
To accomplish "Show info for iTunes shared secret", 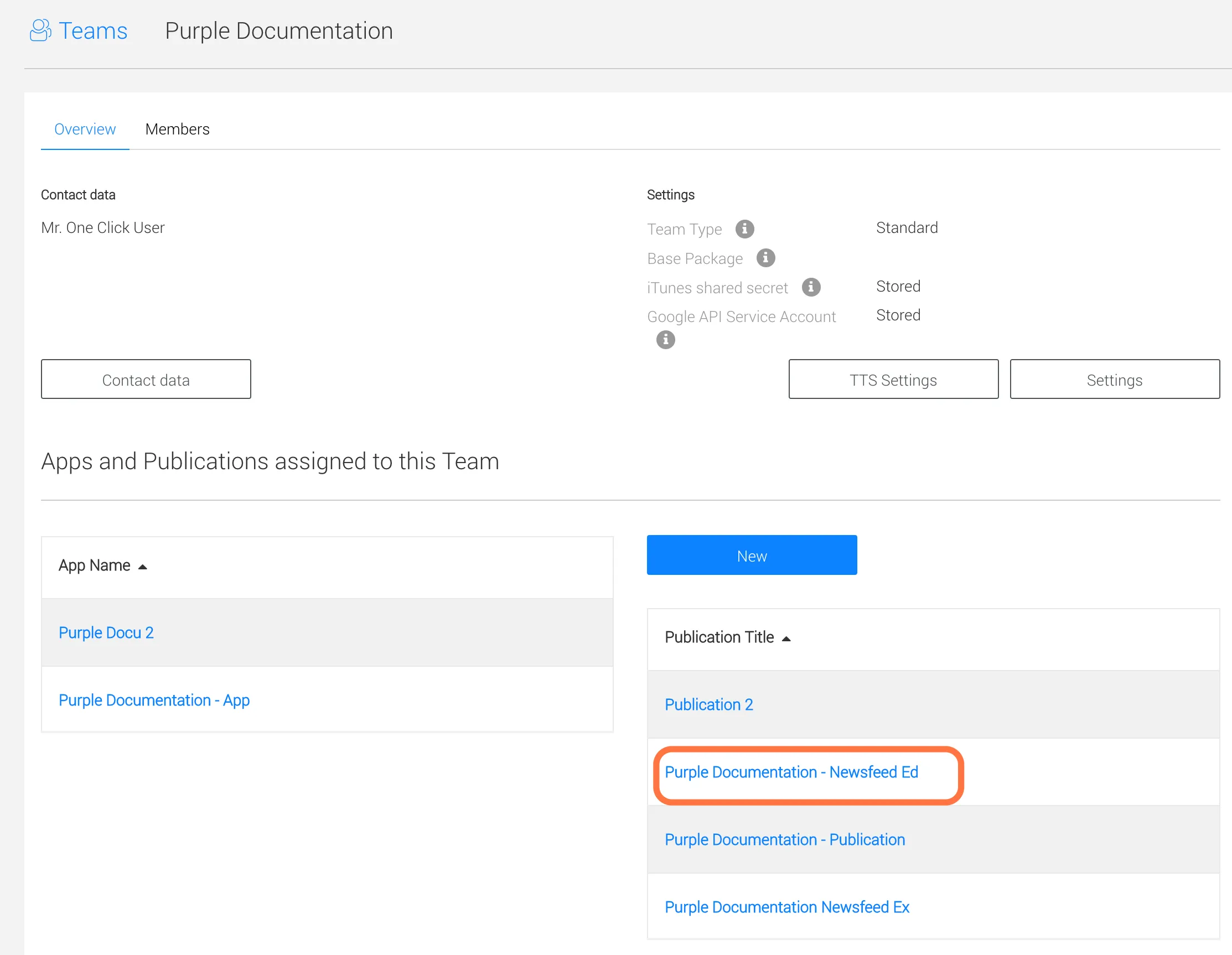I will click(x=811, y=287).
